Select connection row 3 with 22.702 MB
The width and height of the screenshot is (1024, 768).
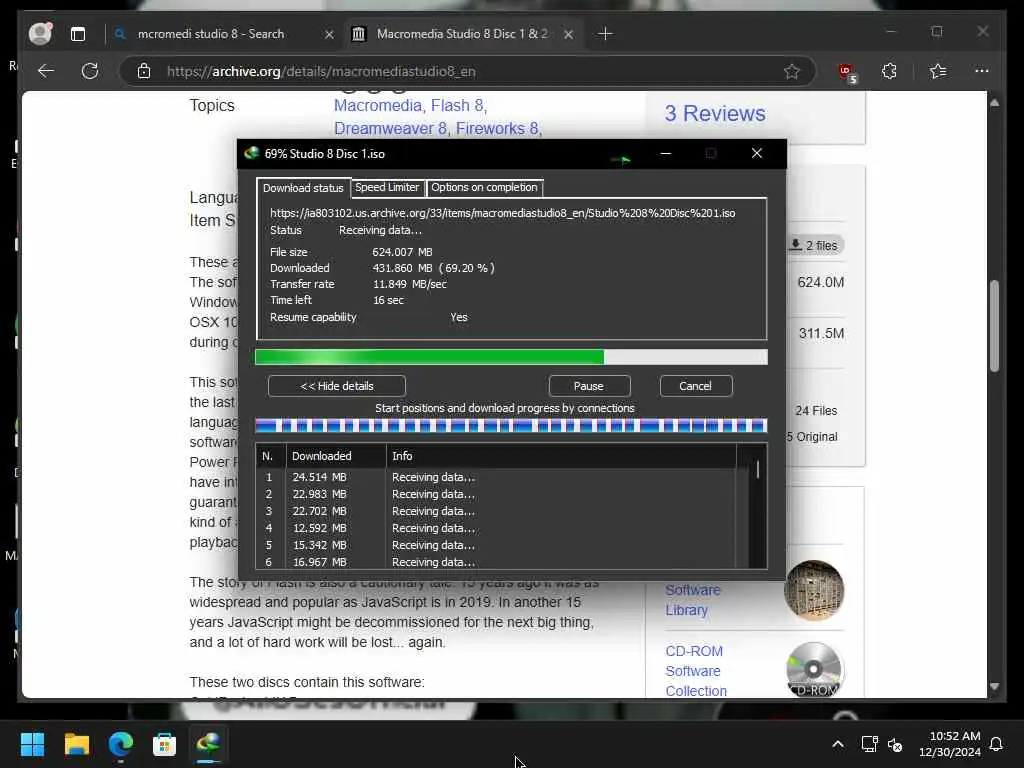coord(496,511)
